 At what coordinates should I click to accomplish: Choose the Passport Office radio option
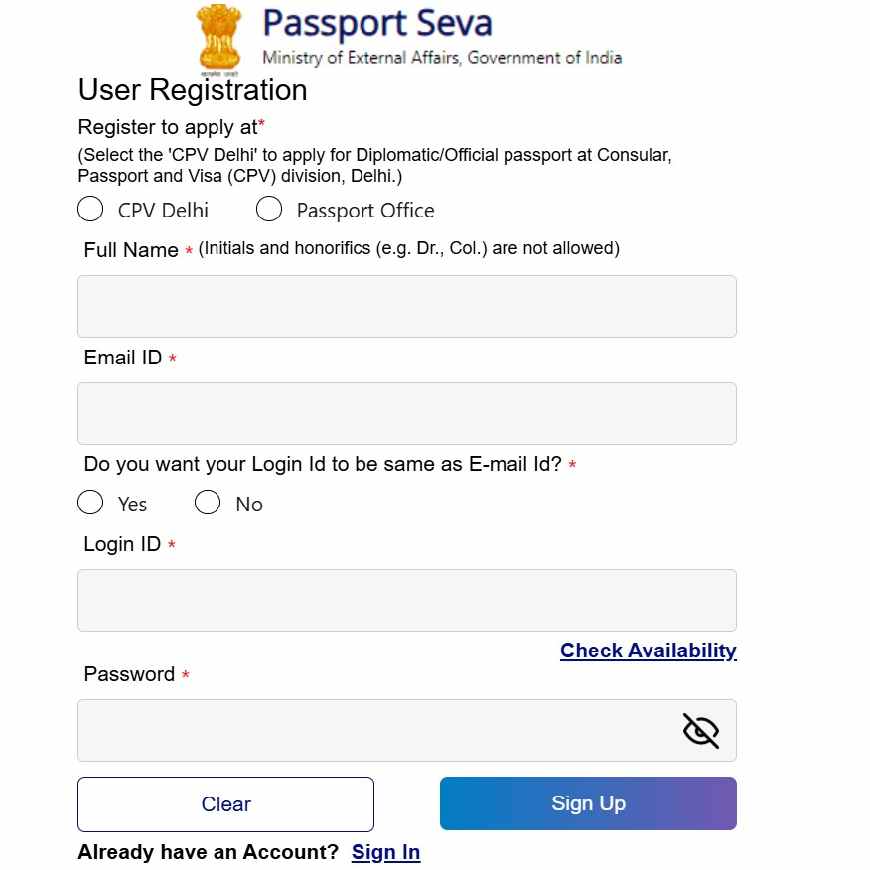269,209
